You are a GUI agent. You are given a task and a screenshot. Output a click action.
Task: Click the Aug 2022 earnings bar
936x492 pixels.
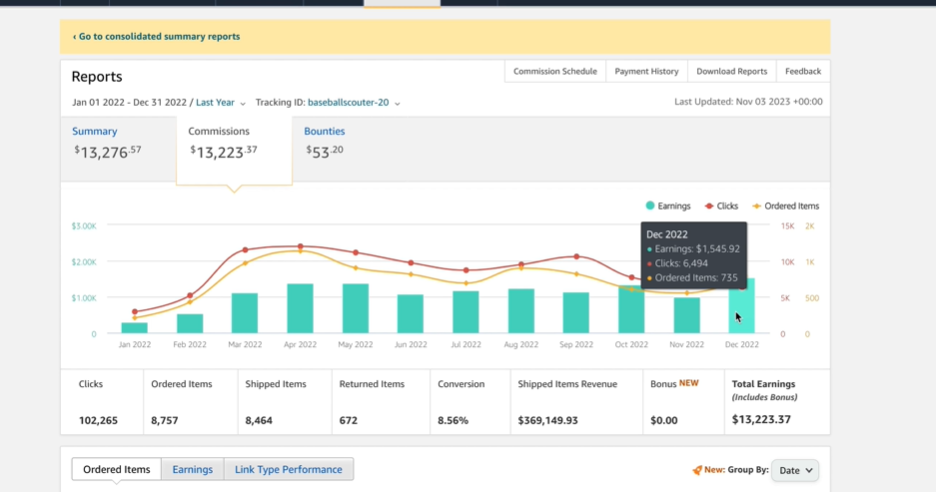click(521, 311)
